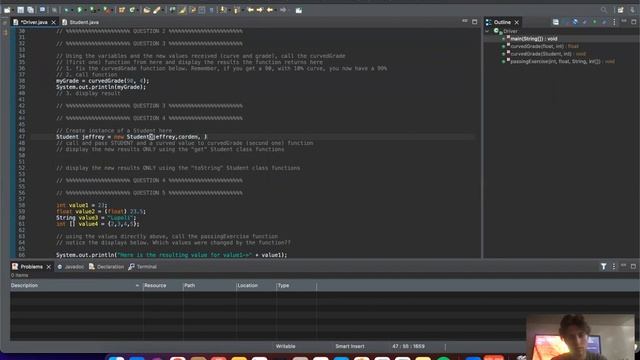Screen dimensions: 640x360
Task: Open dropdown arrow next to Search flashlight icon
Action: point(162,10)
